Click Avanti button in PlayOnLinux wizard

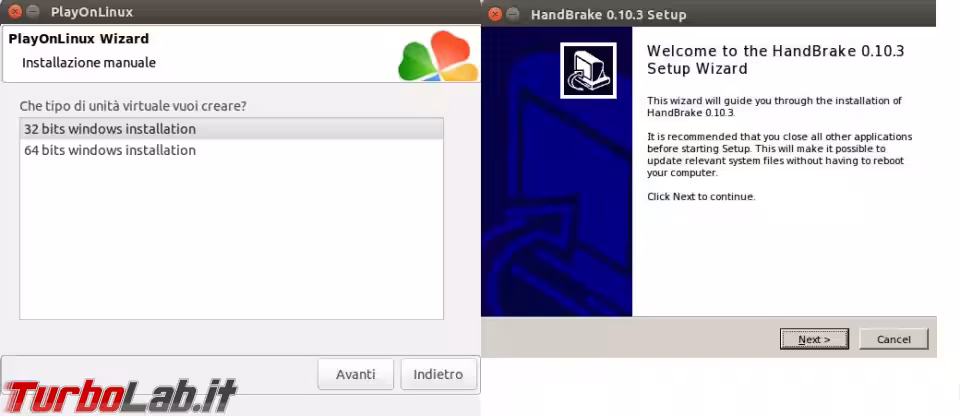(x=355, y=374)
